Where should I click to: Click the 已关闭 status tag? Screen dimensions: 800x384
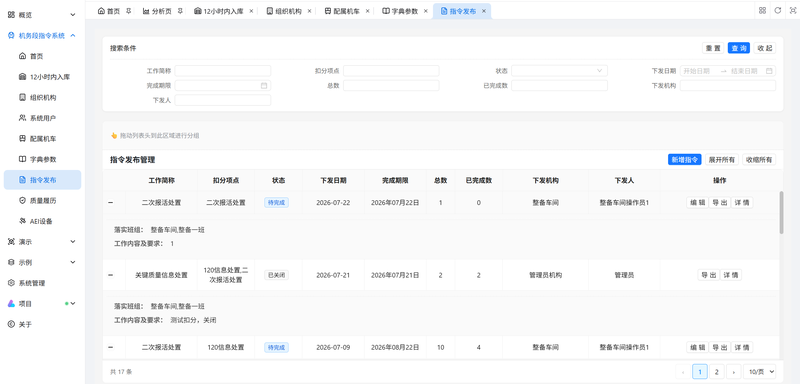(277, 275)
